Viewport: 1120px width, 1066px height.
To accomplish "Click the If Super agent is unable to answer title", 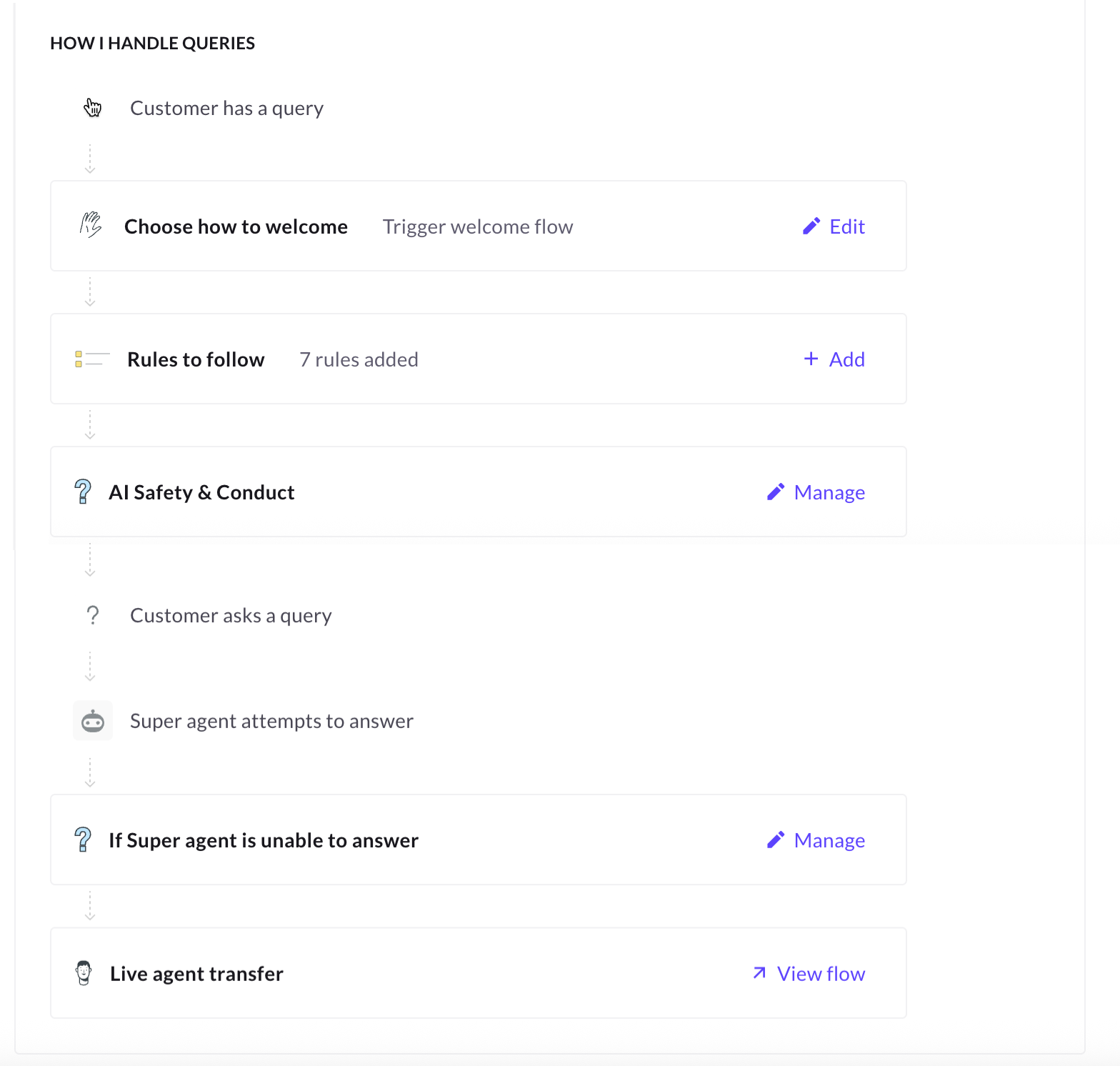I will coord(264,840).
